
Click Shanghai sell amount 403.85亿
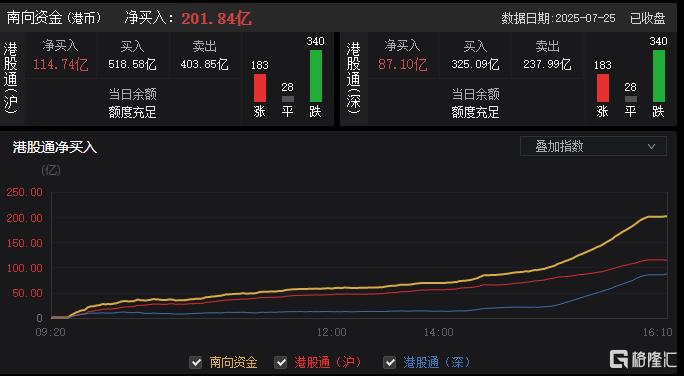pyautogui.click(x=204, y=65)
